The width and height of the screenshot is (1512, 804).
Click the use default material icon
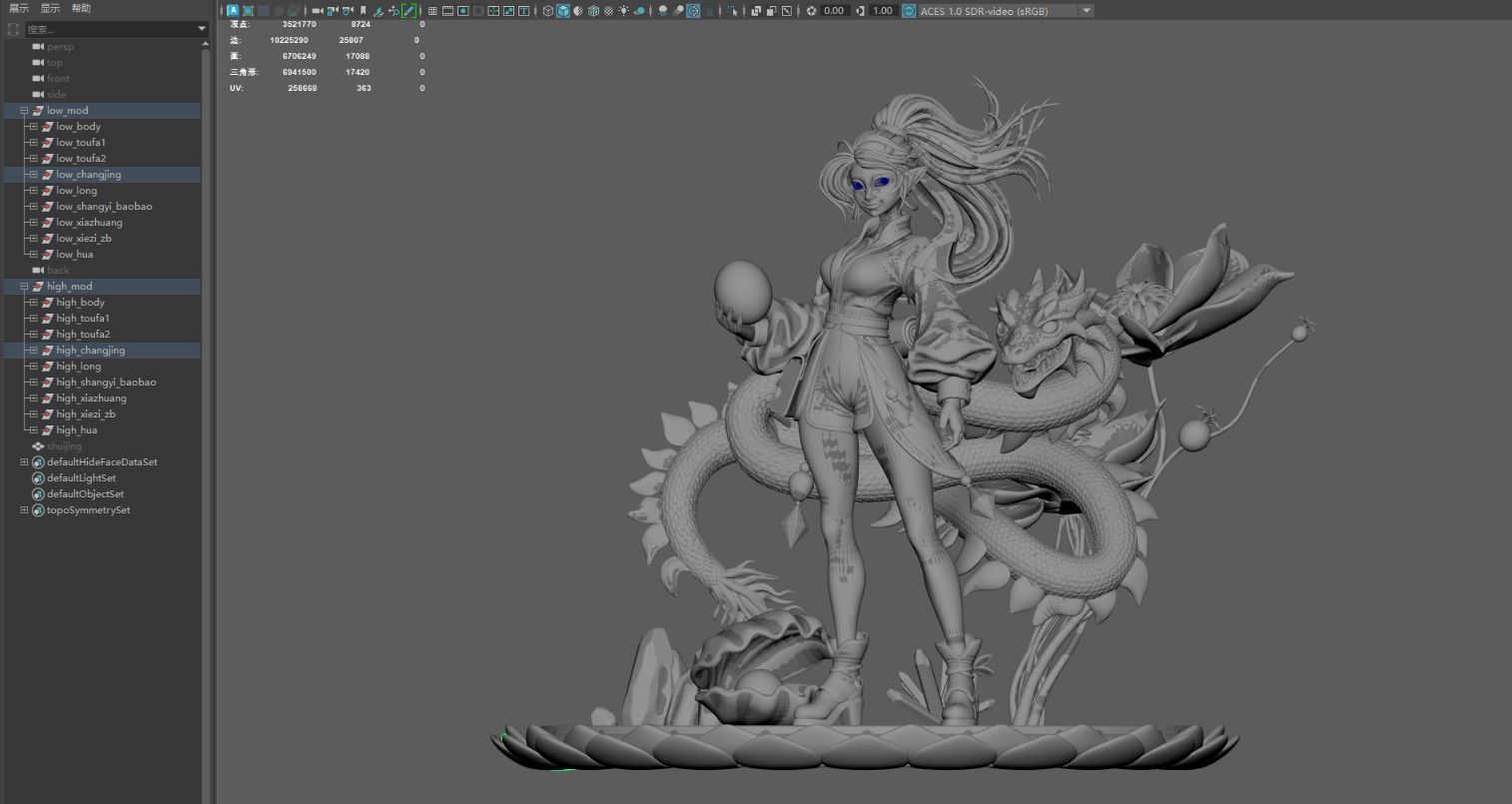click(x=578, y=11)
